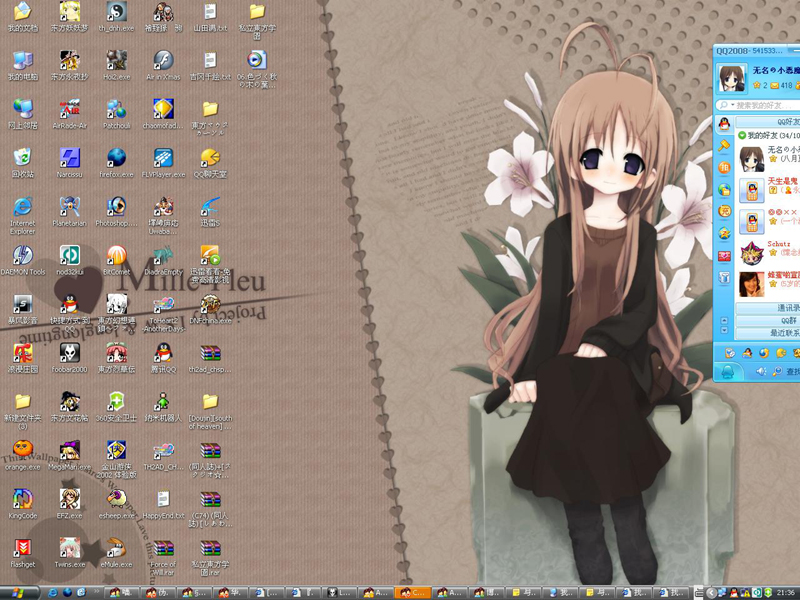Viewport: 800px width, 600px height.
Task: Expand the 通讯录 section in QQ
Action: pyautogui.click(x=768, y=308)
